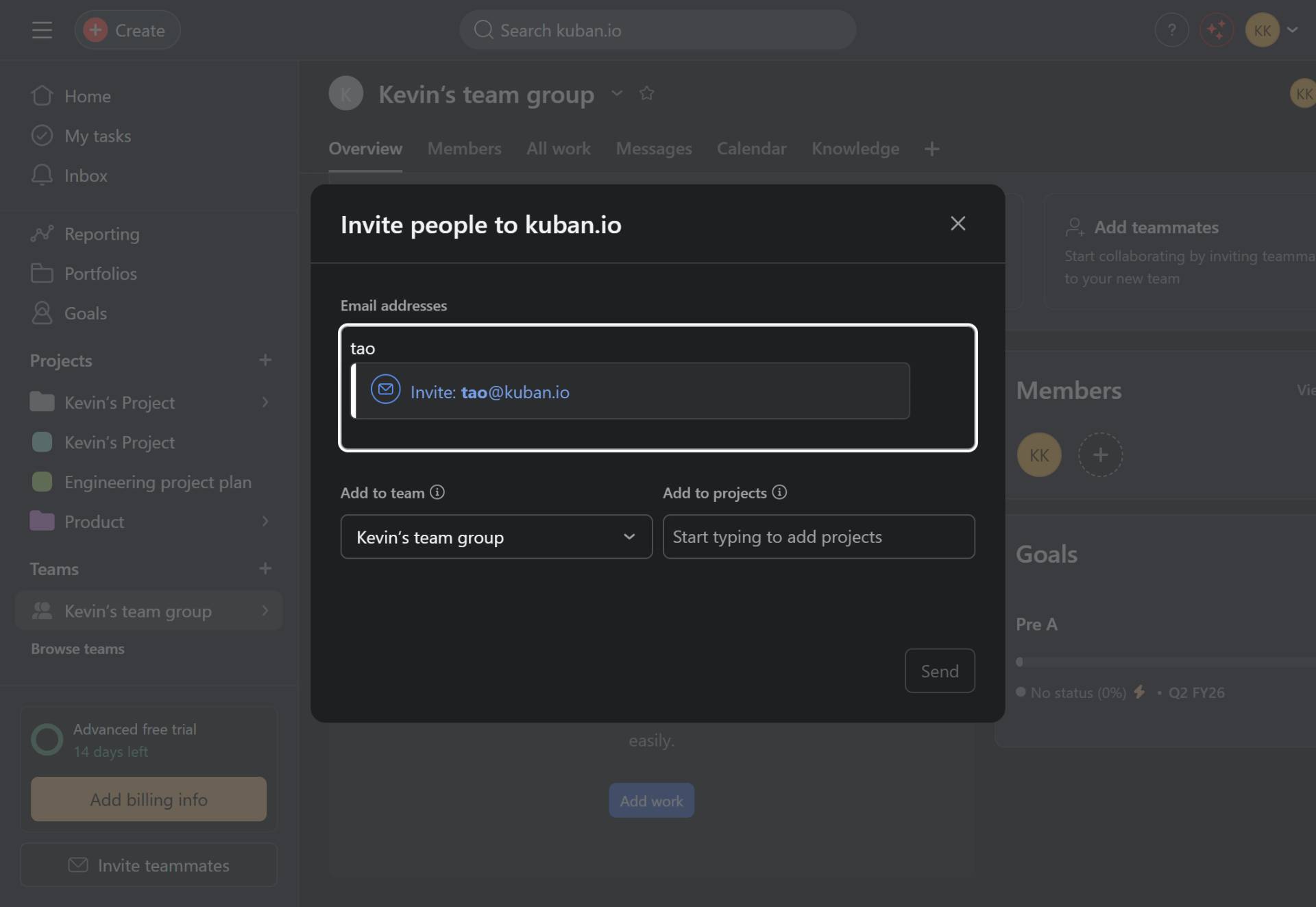The height and width of the screenshot is (907, 1316).
Task: Click the Home house icon
Action: click(42, 96)
